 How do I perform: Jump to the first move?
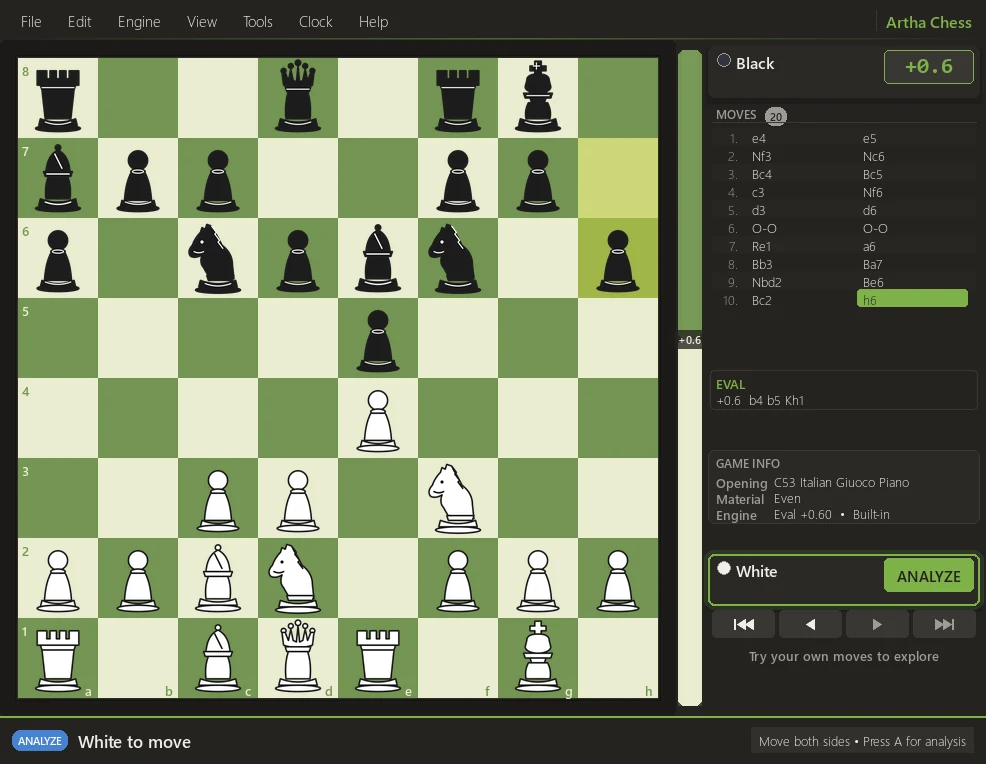point(743,624)
